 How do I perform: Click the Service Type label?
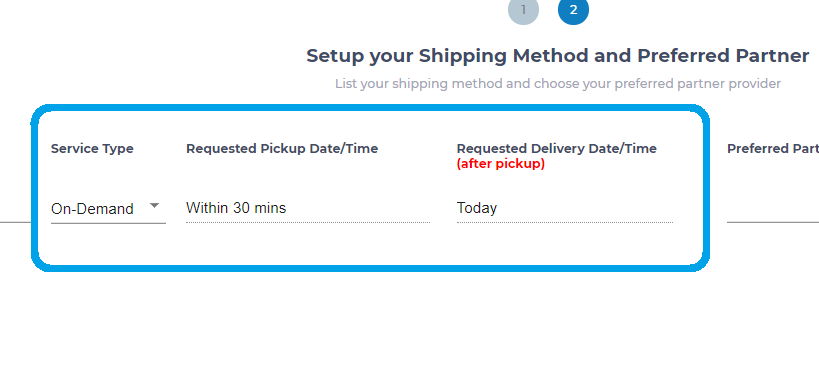[x=92, y=149]
